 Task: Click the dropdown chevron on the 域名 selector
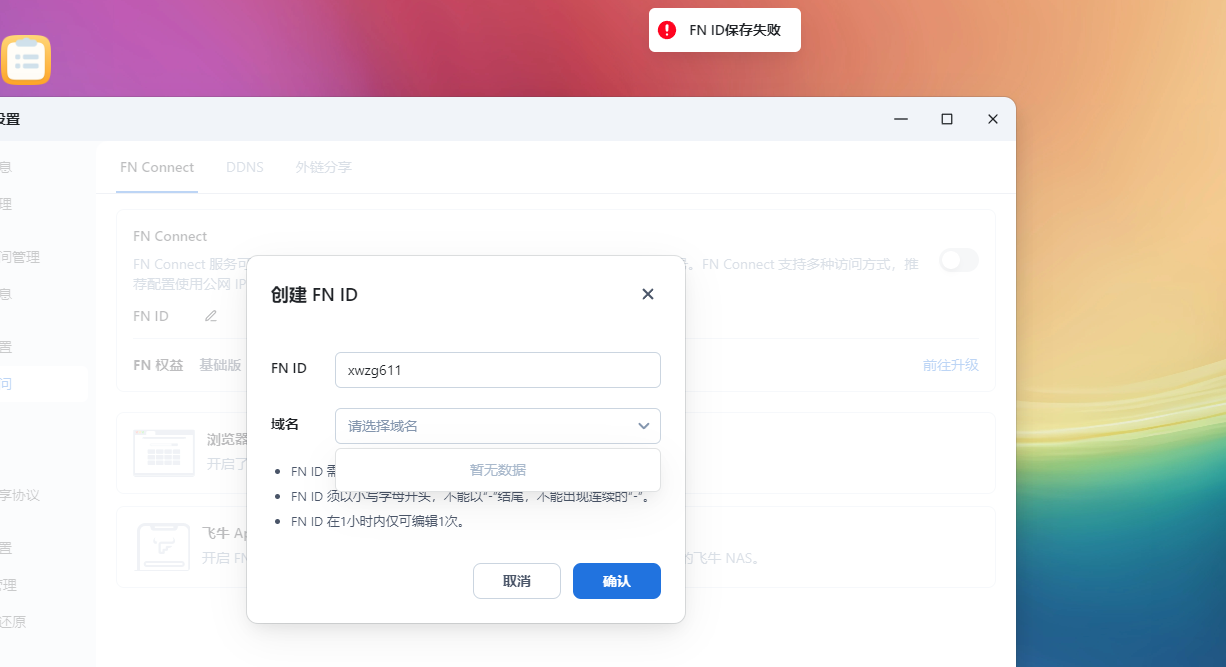644,425
